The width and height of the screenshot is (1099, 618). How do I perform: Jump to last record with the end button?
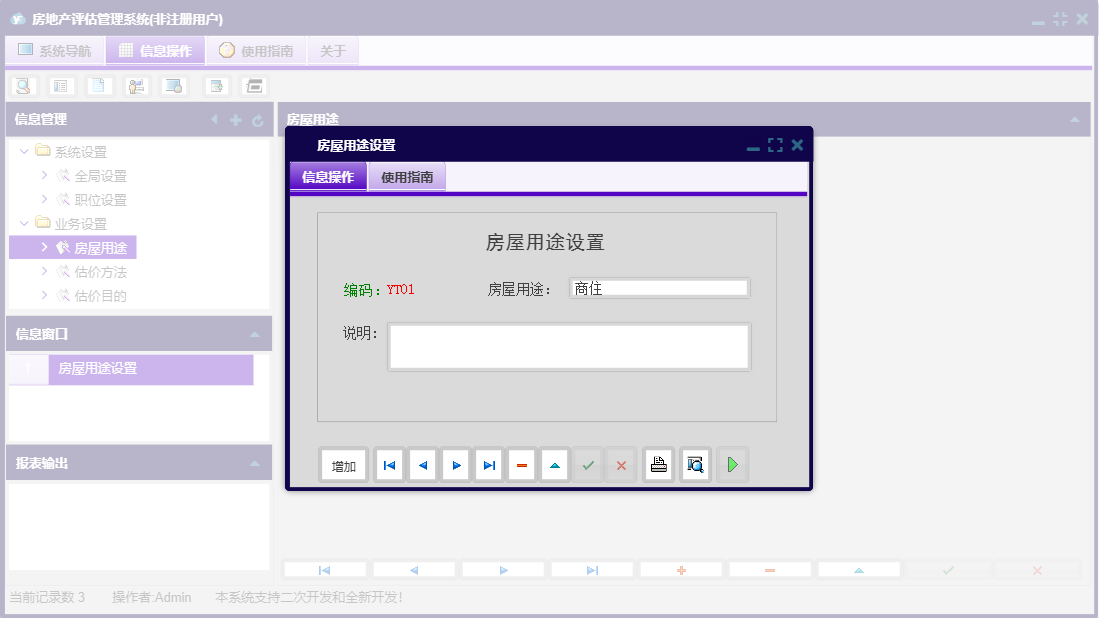pos(488,464)
